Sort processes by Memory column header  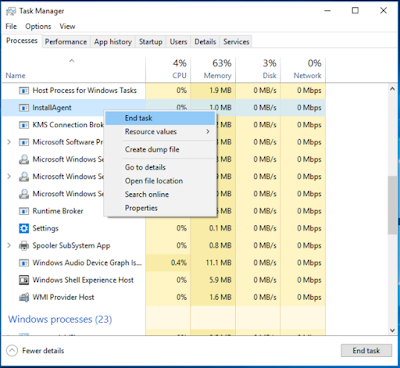[213, 69]
